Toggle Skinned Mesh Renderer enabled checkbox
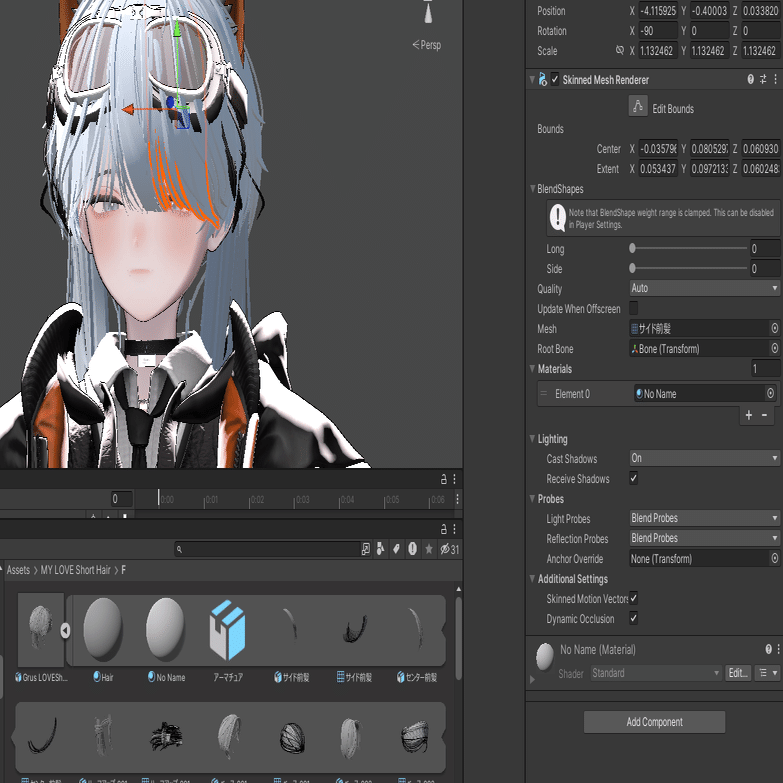This screenshot has width=783, height=783. pyautogui.click(x=555, y=79)
